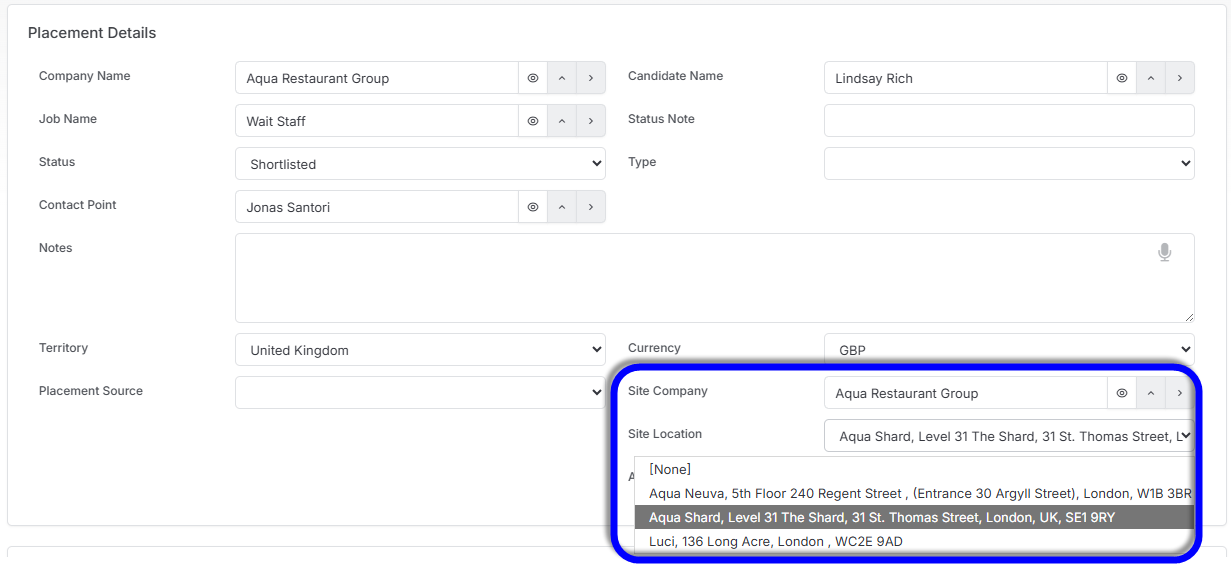
Task: View the Job Name record via eye icon
Action: (x=533, y=121)
